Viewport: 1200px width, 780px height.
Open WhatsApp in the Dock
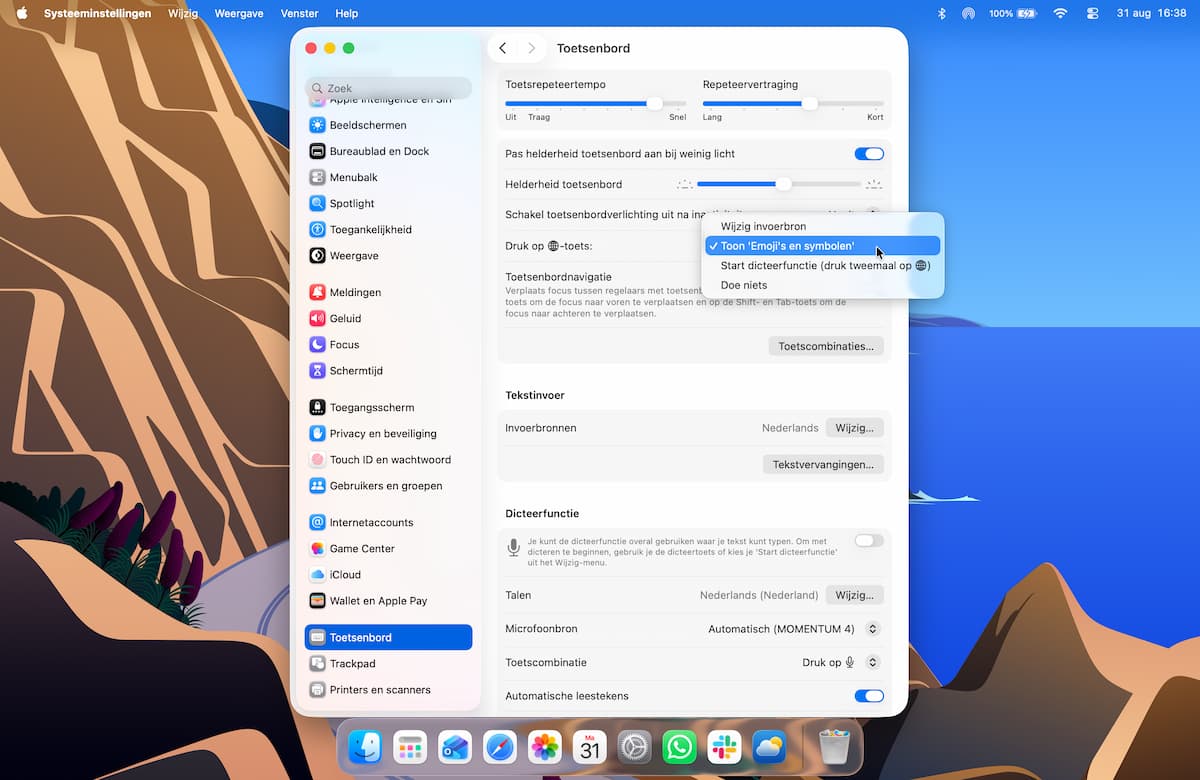[680, 746]
